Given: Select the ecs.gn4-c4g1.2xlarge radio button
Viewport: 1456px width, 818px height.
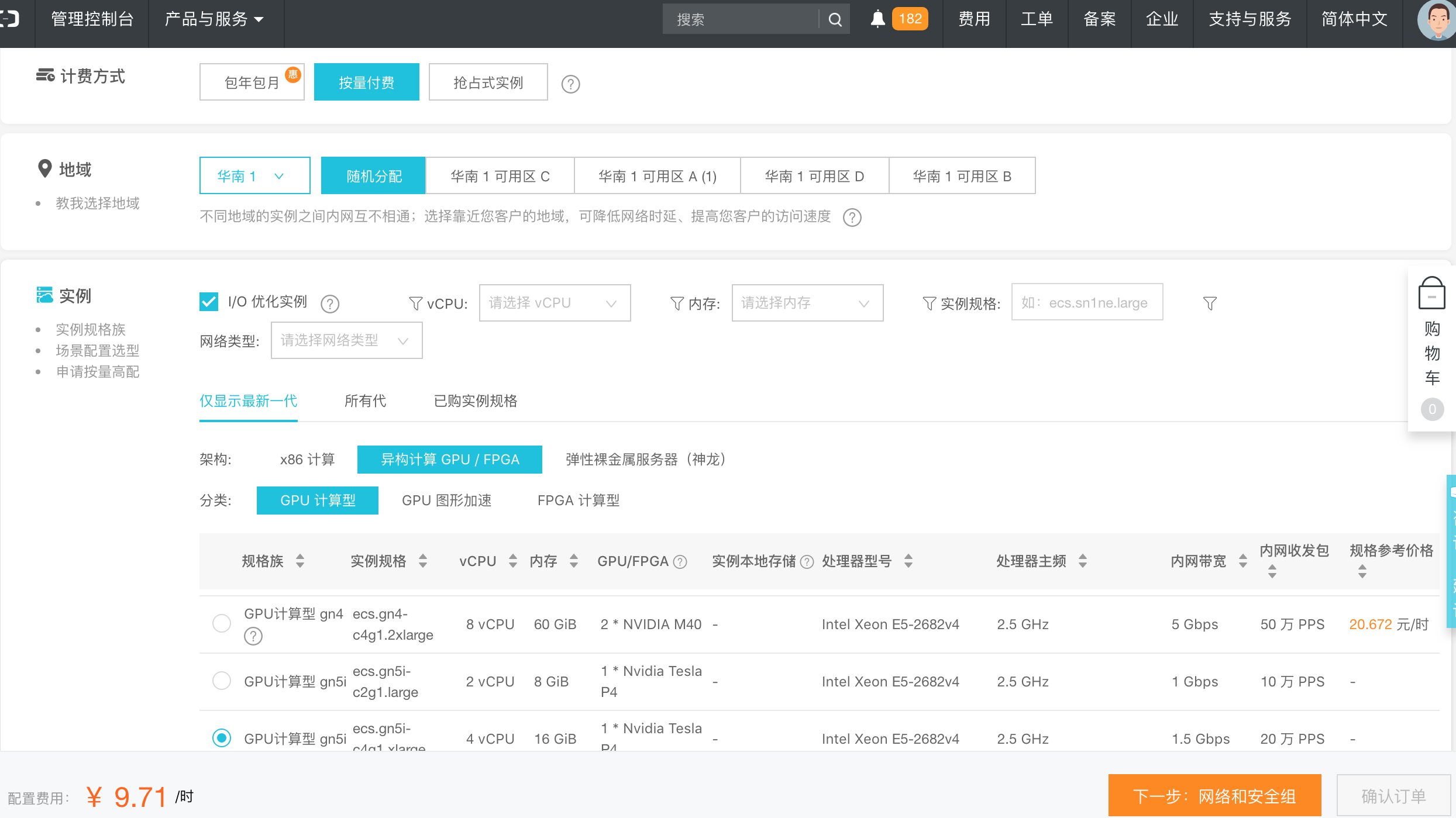Looking at the screenshot, I should click(222, 623).
